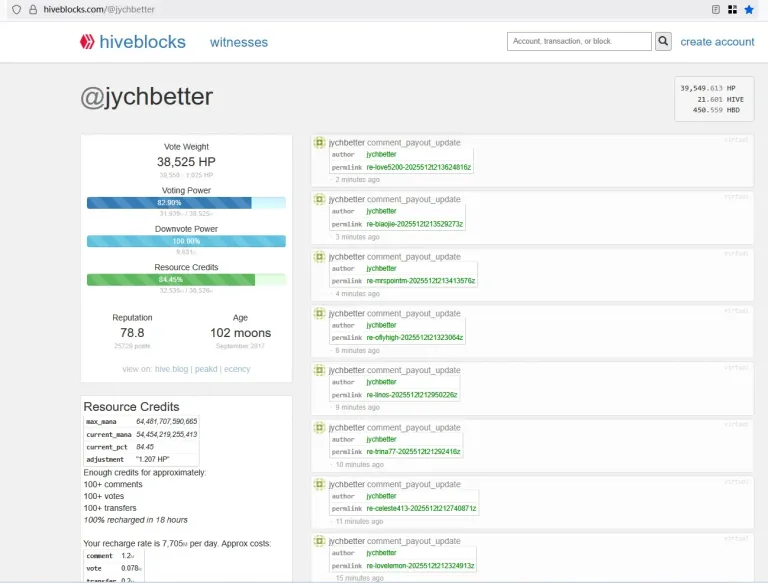The width and height of the screenshot is (768, 583).
Task: Click the 102 moons age value
Action: [x=240, y=333]
